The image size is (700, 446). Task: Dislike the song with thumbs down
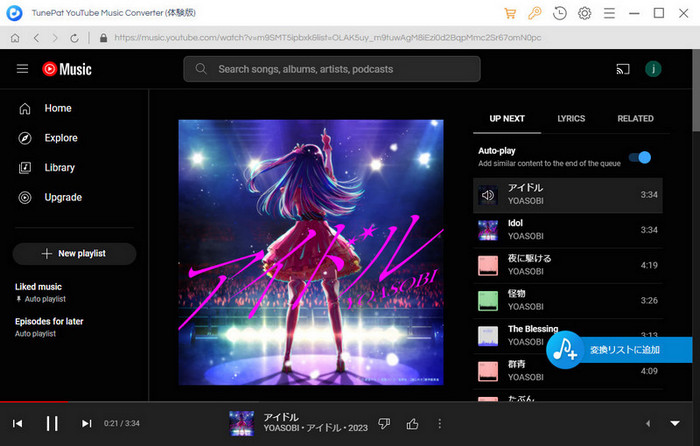click(384, 424)
